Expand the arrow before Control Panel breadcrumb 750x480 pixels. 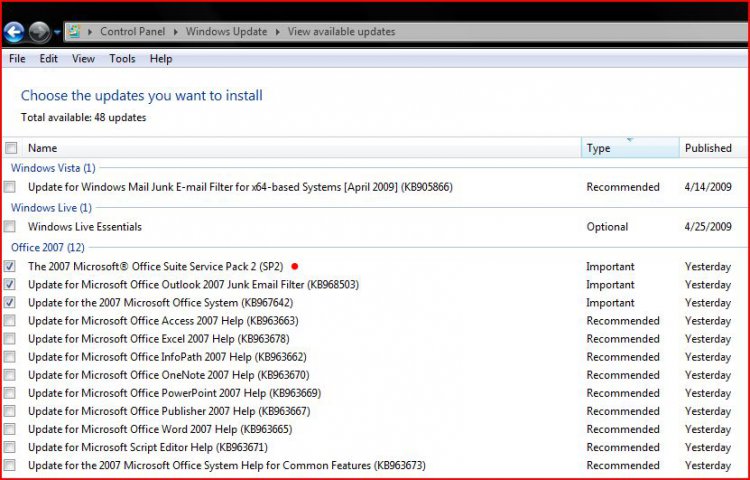click(90, 32)
